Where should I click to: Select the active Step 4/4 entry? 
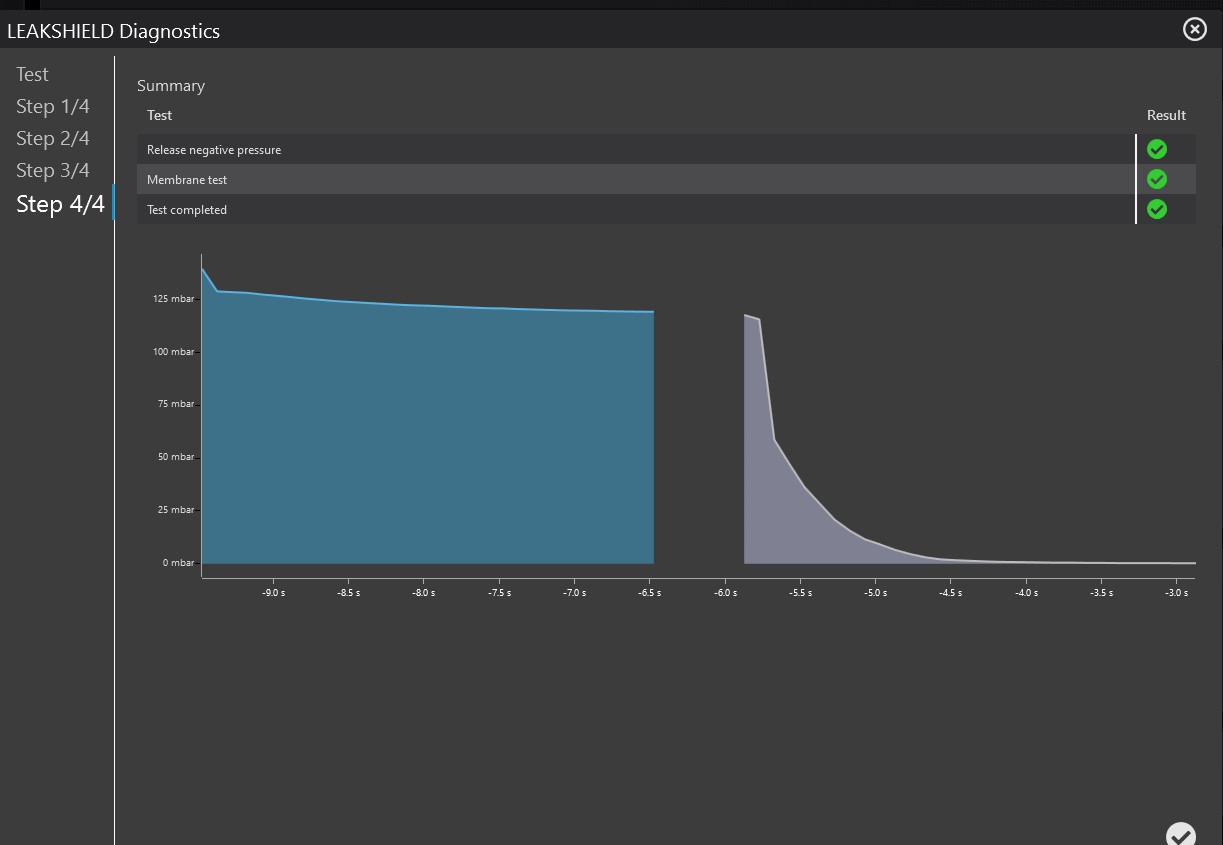coord(60,204)
